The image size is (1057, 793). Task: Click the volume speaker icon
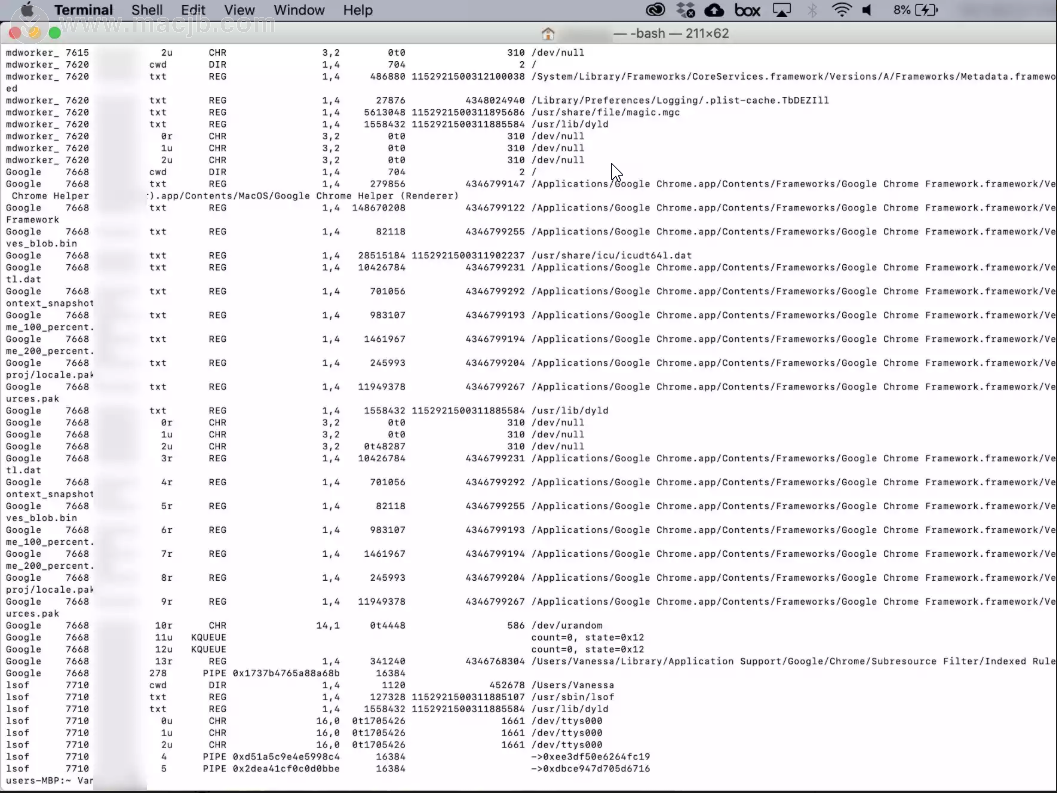pos(868,10)
